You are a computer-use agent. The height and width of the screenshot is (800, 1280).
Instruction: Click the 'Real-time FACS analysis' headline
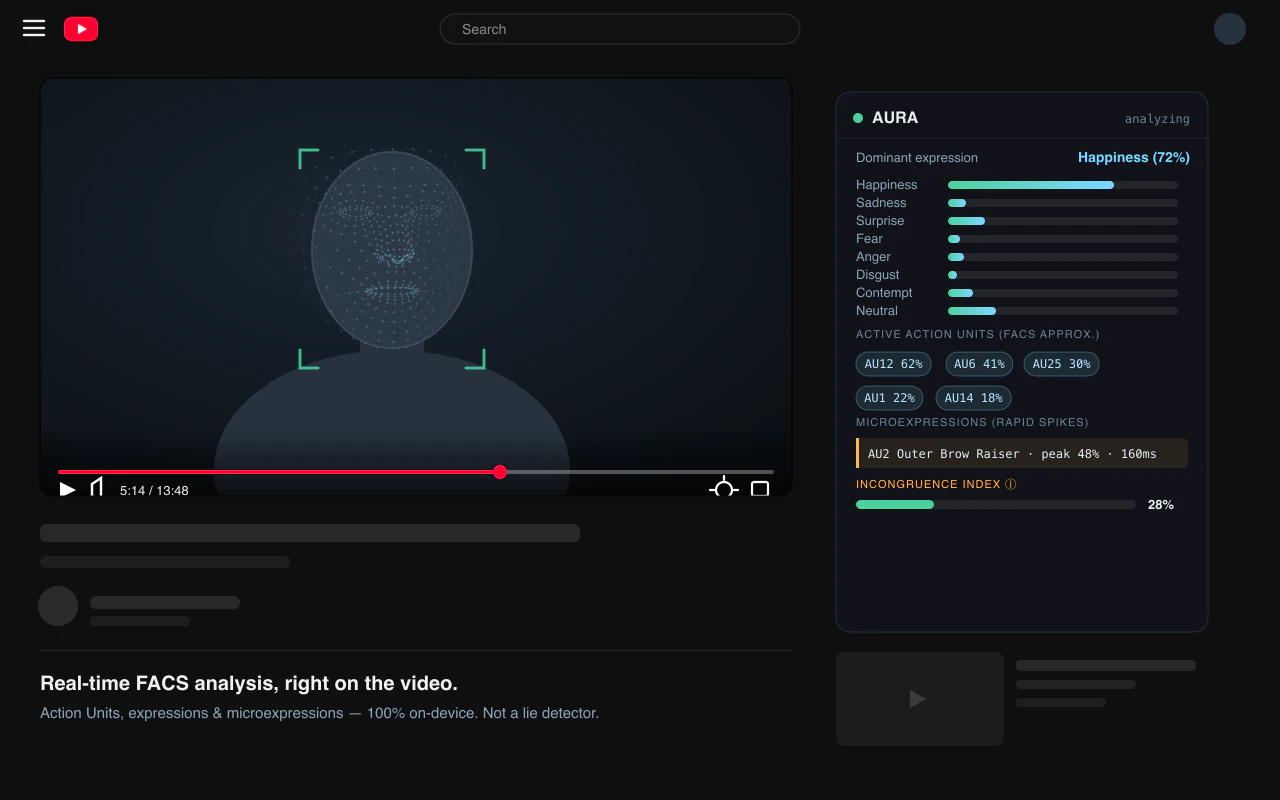(x=249, y=683)
